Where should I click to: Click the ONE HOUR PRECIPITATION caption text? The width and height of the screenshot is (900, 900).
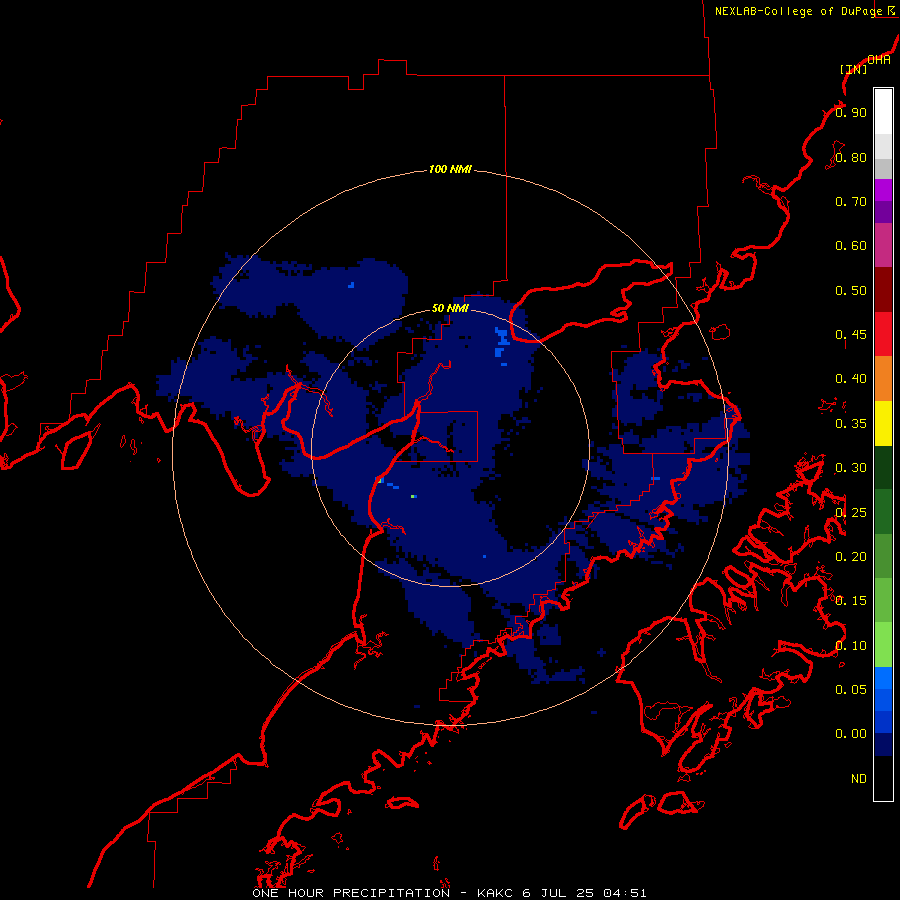pos(351,893)
